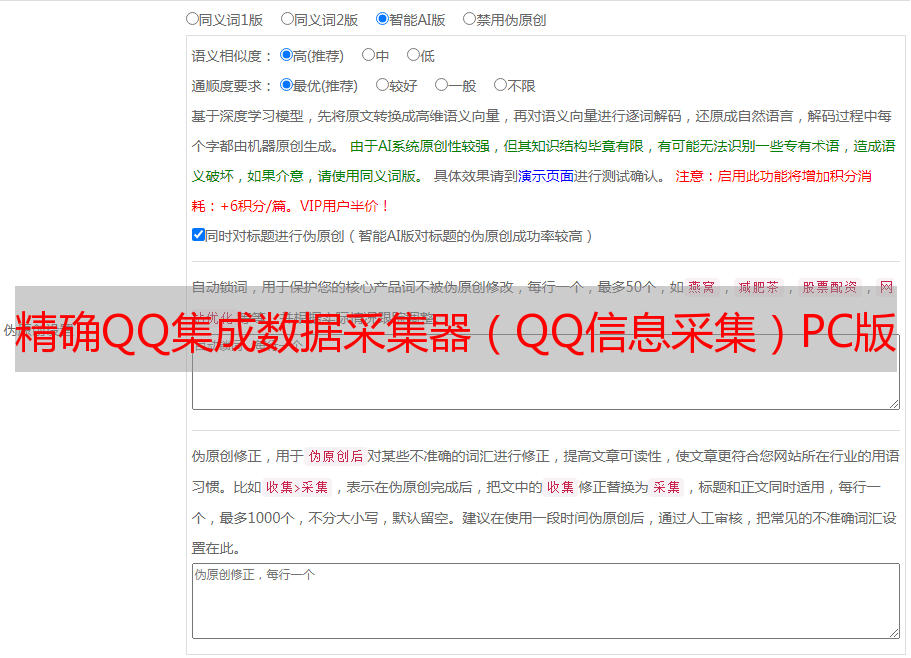
Task: Set 语义相似度 to 中
Action: pyautogui.click(x=368, y=55)
